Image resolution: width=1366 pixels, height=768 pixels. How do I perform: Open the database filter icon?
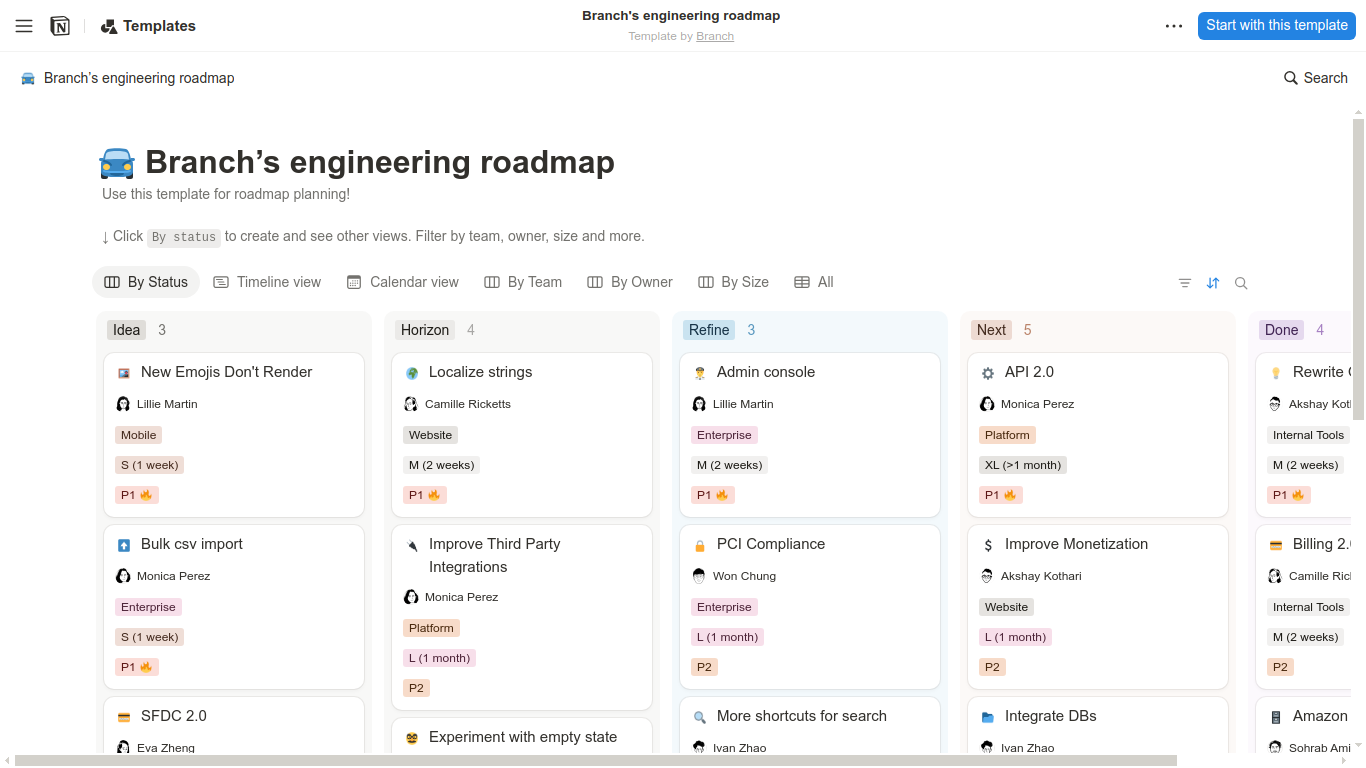(1185, 283)
